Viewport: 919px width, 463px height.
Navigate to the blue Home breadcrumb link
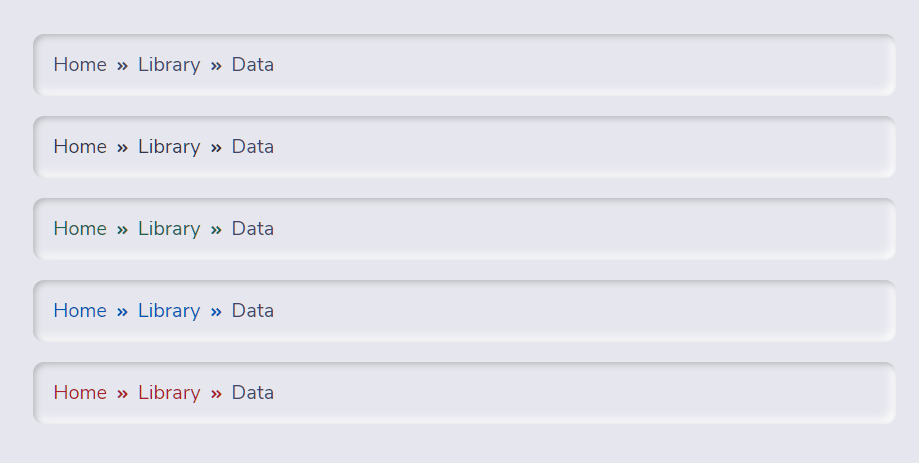tap(80, 311)
